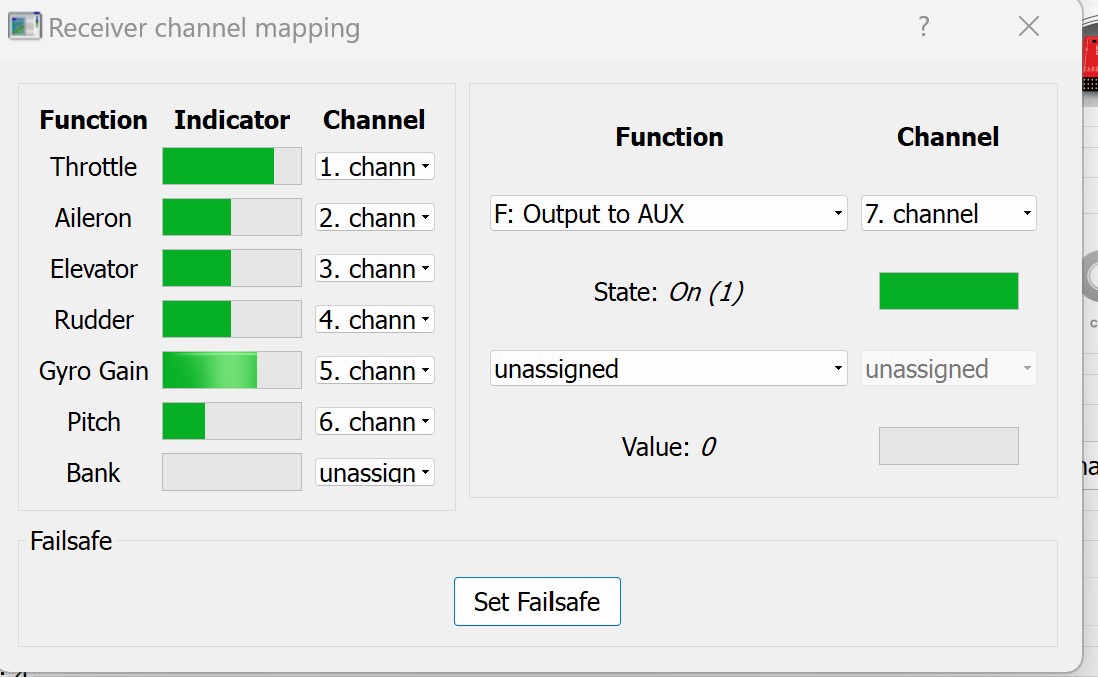Viewport: 1098px width, 677px height.
Task: Click the empty Bank indicator bar
Action: point(232,473)
